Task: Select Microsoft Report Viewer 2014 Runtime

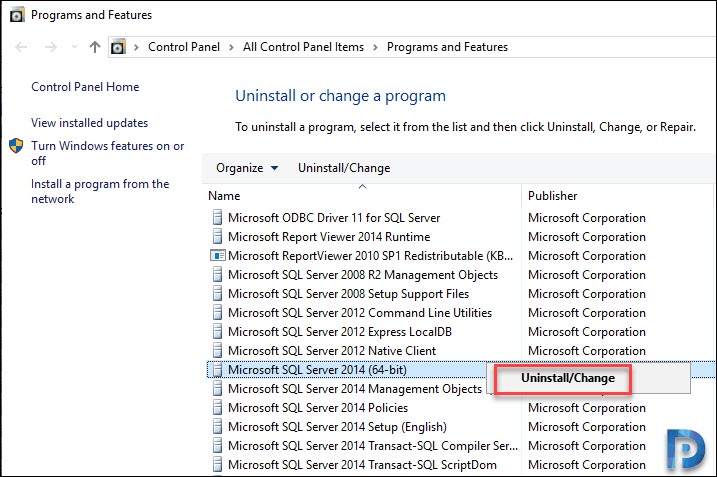Action: pos(329,237)
